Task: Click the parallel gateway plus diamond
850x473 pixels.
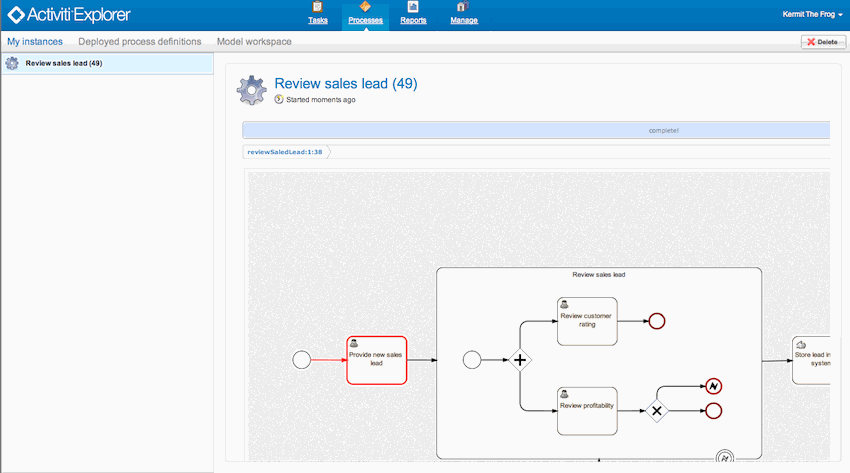Action: (x=520, y=360)
